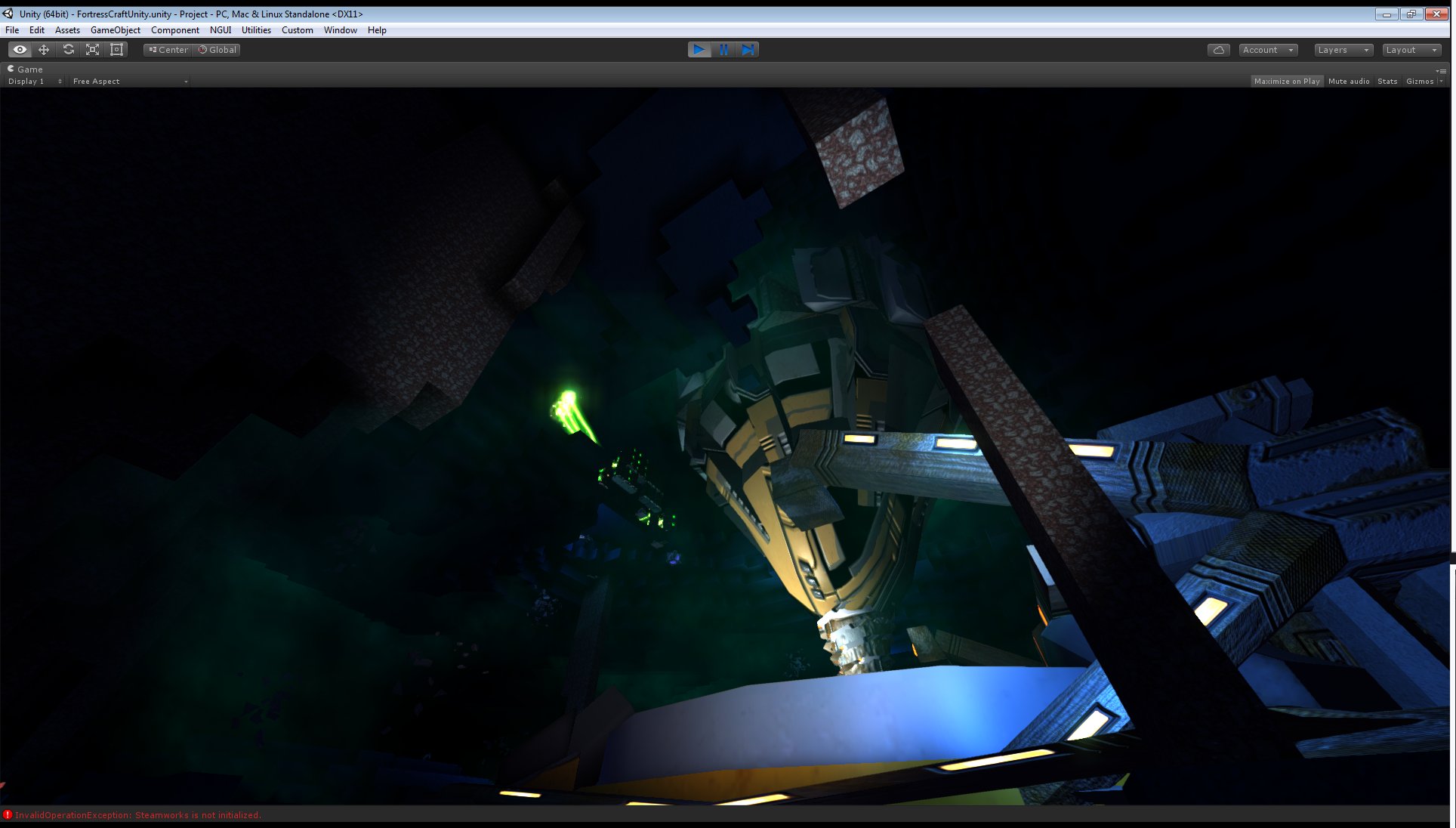Select the Move tool
1456x828 pixels.
[x=44, y=50]
